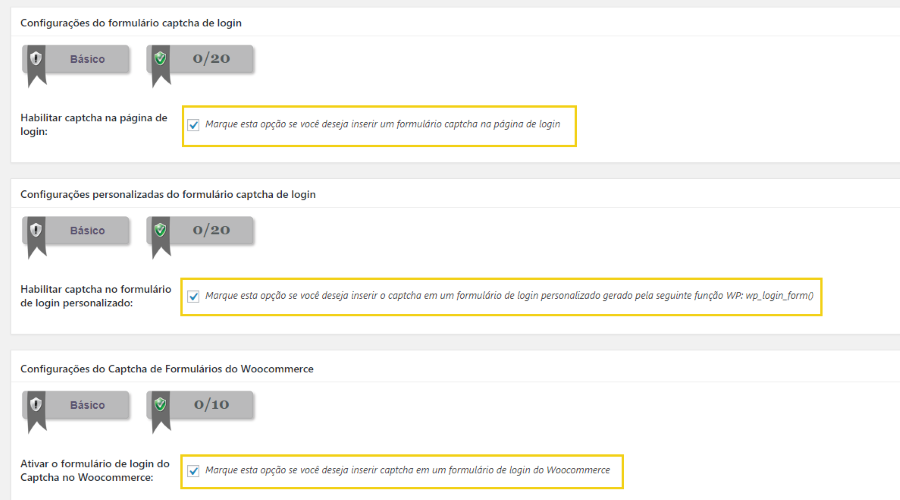900x500 pixels.
Task: Click Básico badge in login captcha section
Action: coord(76,59)
